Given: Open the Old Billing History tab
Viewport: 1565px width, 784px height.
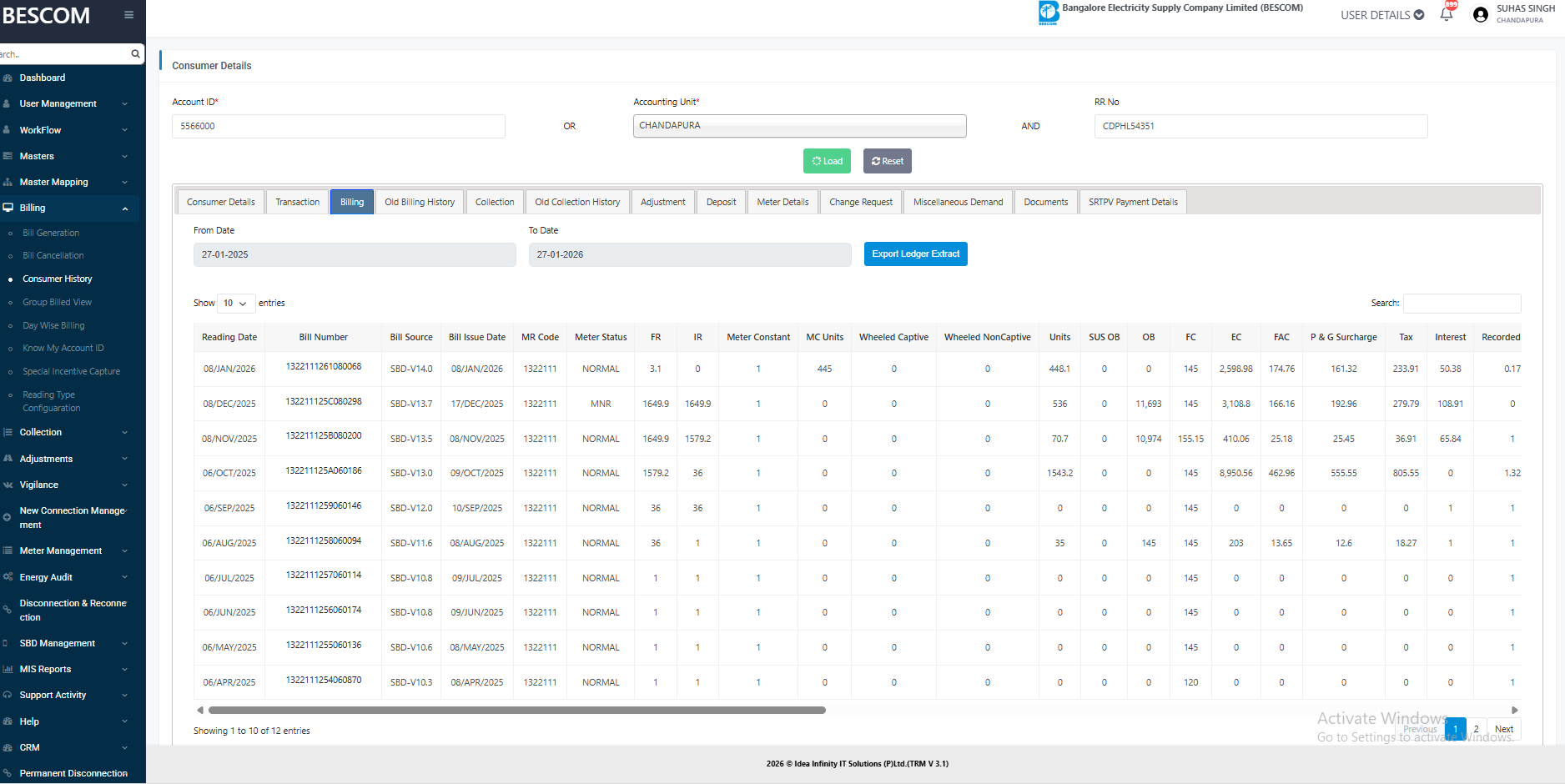Looking at the screenshot, I should [420, 202].
